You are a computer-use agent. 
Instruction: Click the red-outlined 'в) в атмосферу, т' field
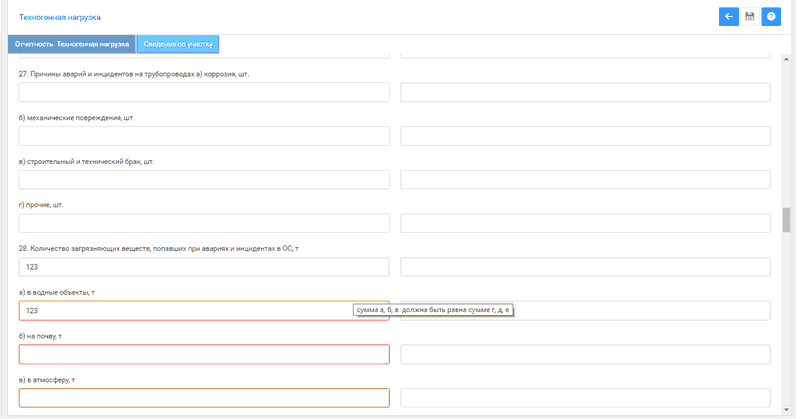click(x=204, y=398)
